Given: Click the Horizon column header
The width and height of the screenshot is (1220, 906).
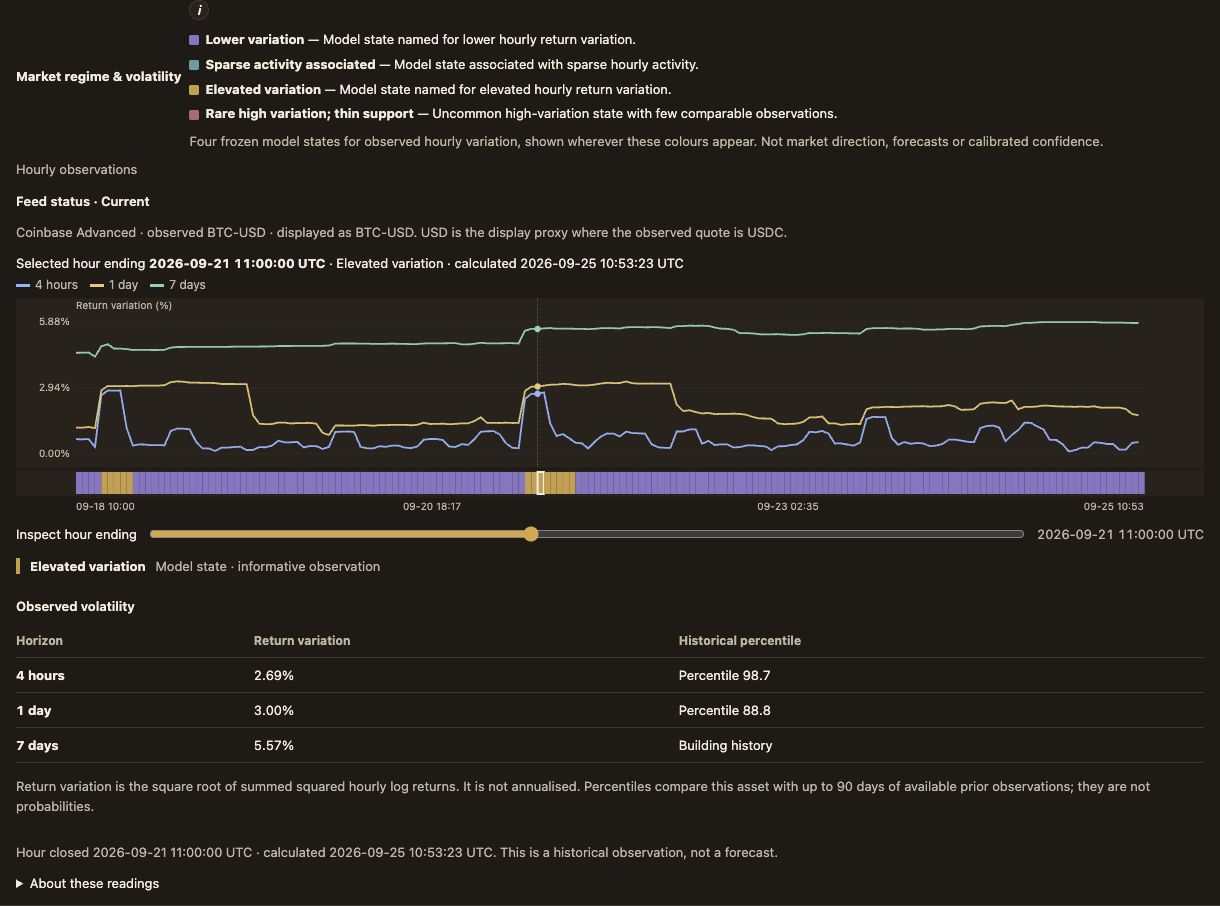Looking at the screenshot, I should tap(40, 641).
